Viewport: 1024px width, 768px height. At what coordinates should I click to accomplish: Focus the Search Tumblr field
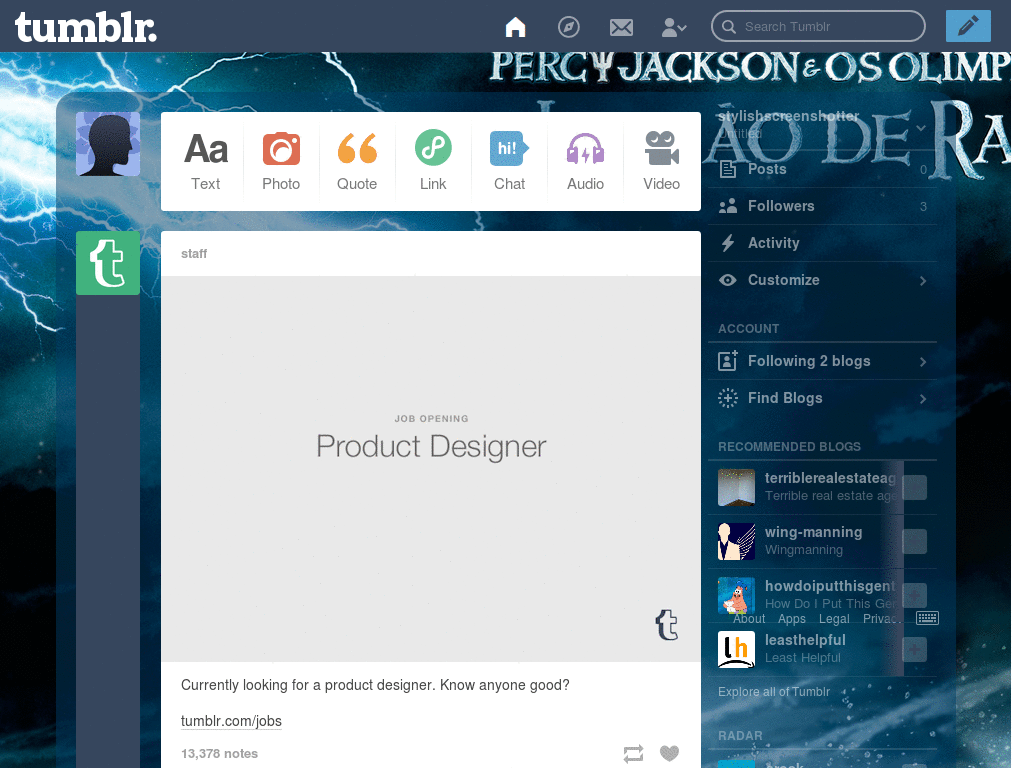point(818,27)
